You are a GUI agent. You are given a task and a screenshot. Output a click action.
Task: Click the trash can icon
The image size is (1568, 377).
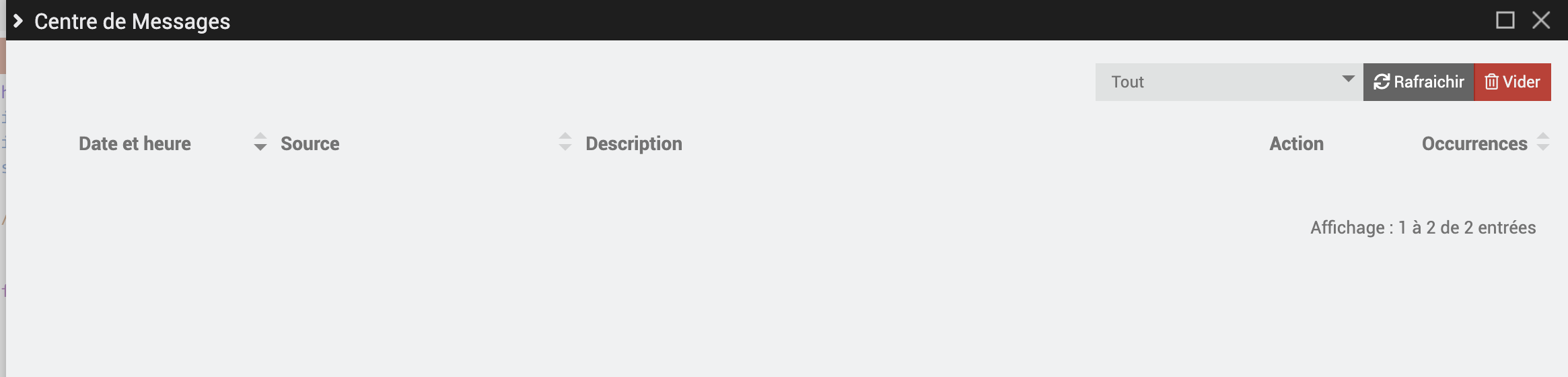(x=1491, y=82)
